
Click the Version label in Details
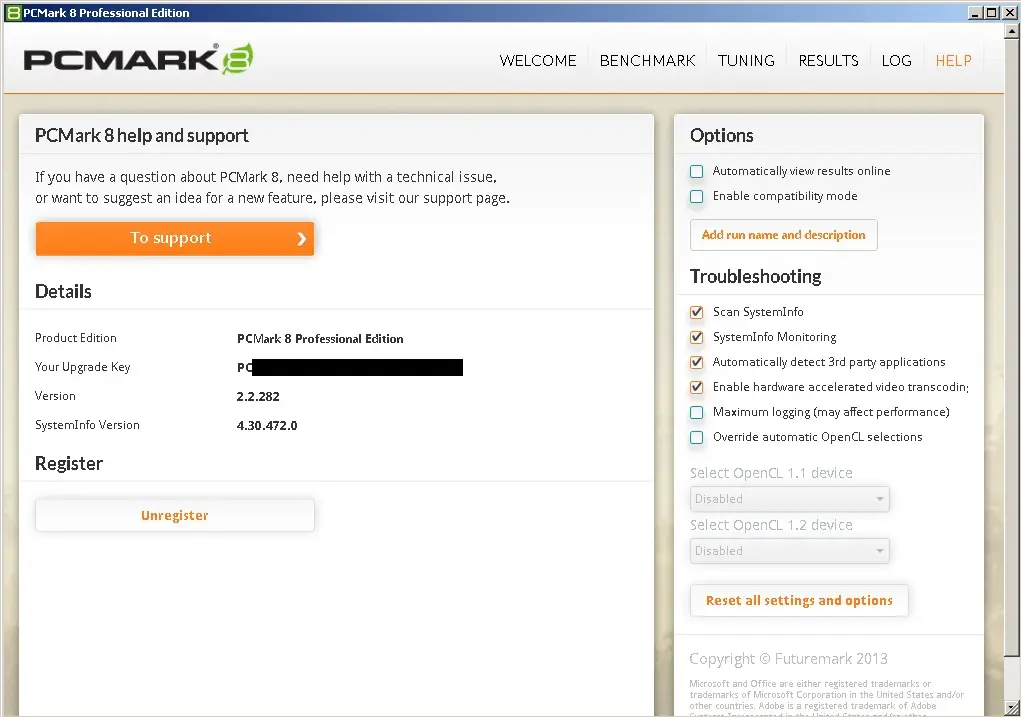point(55,396)
